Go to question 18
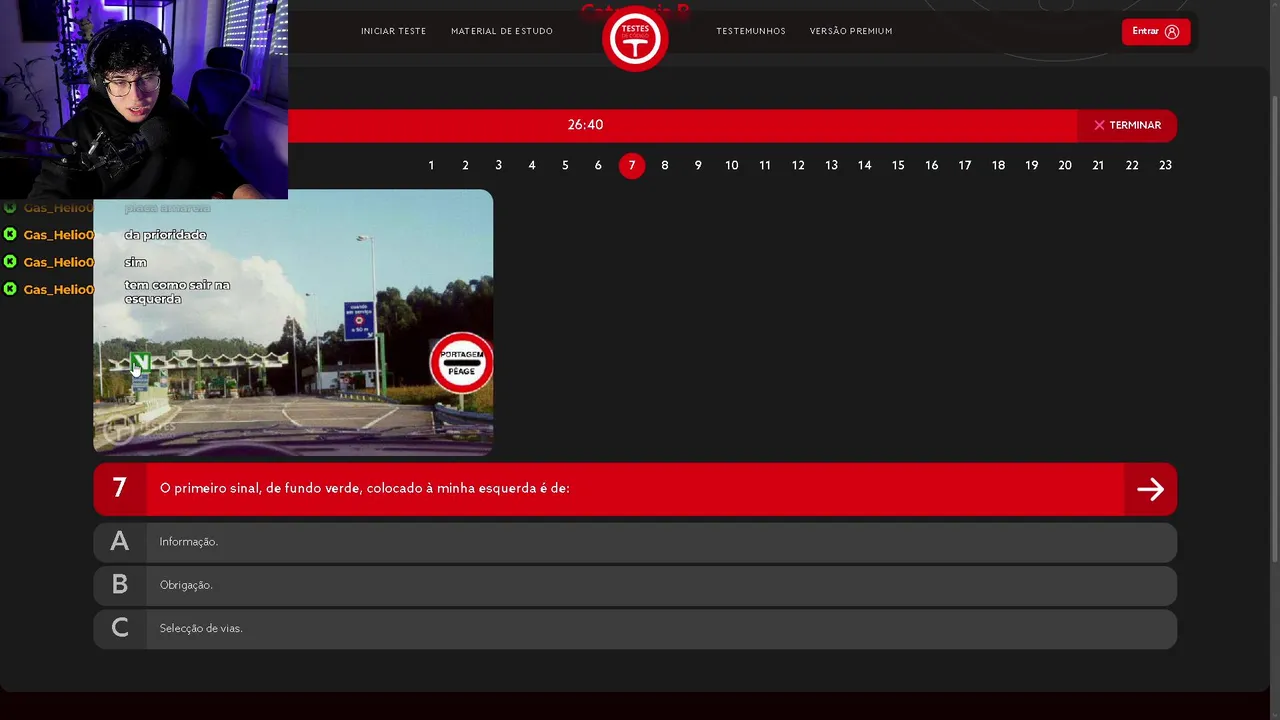This screenshot has width=1280, height=720. (998, 166)
